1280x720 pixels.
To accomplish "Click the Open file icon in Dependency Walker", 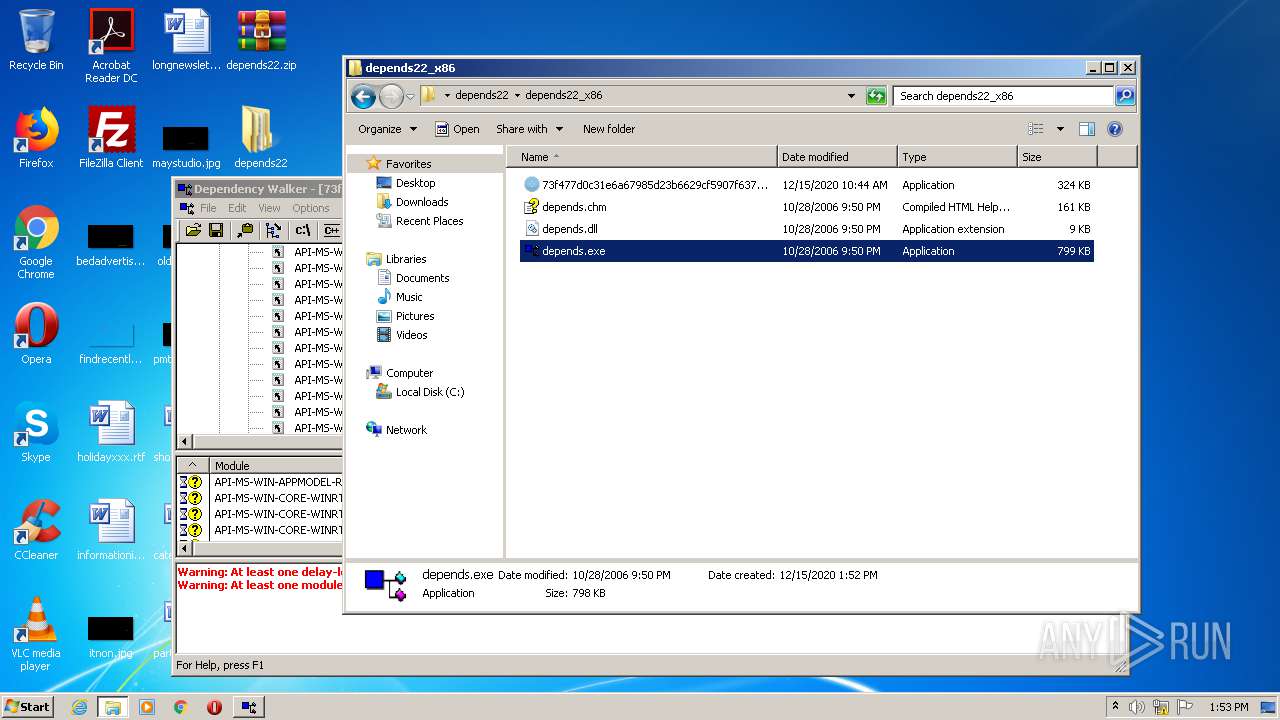I will tap(193, 230).
